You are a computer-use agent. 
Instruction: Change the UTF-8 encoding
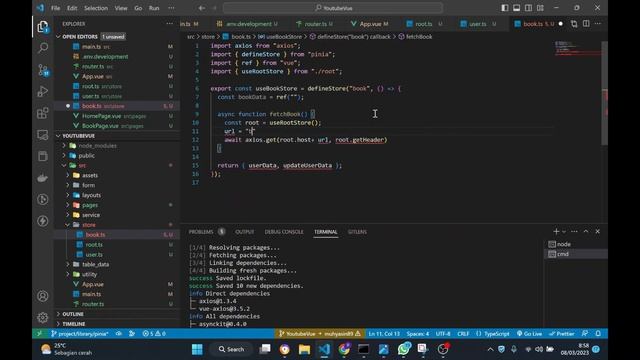(442, 333)
